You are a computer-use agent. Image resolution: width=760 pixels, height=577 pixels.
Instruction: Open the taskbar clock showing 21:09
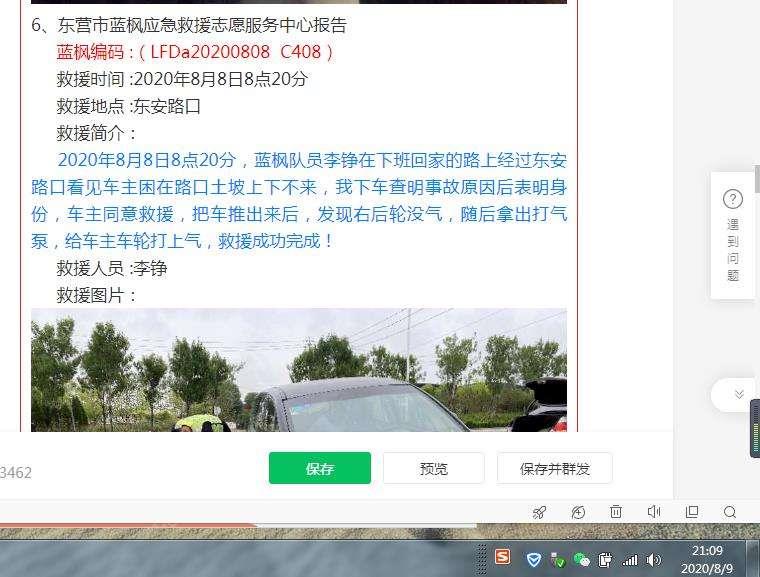coord(707,559)
